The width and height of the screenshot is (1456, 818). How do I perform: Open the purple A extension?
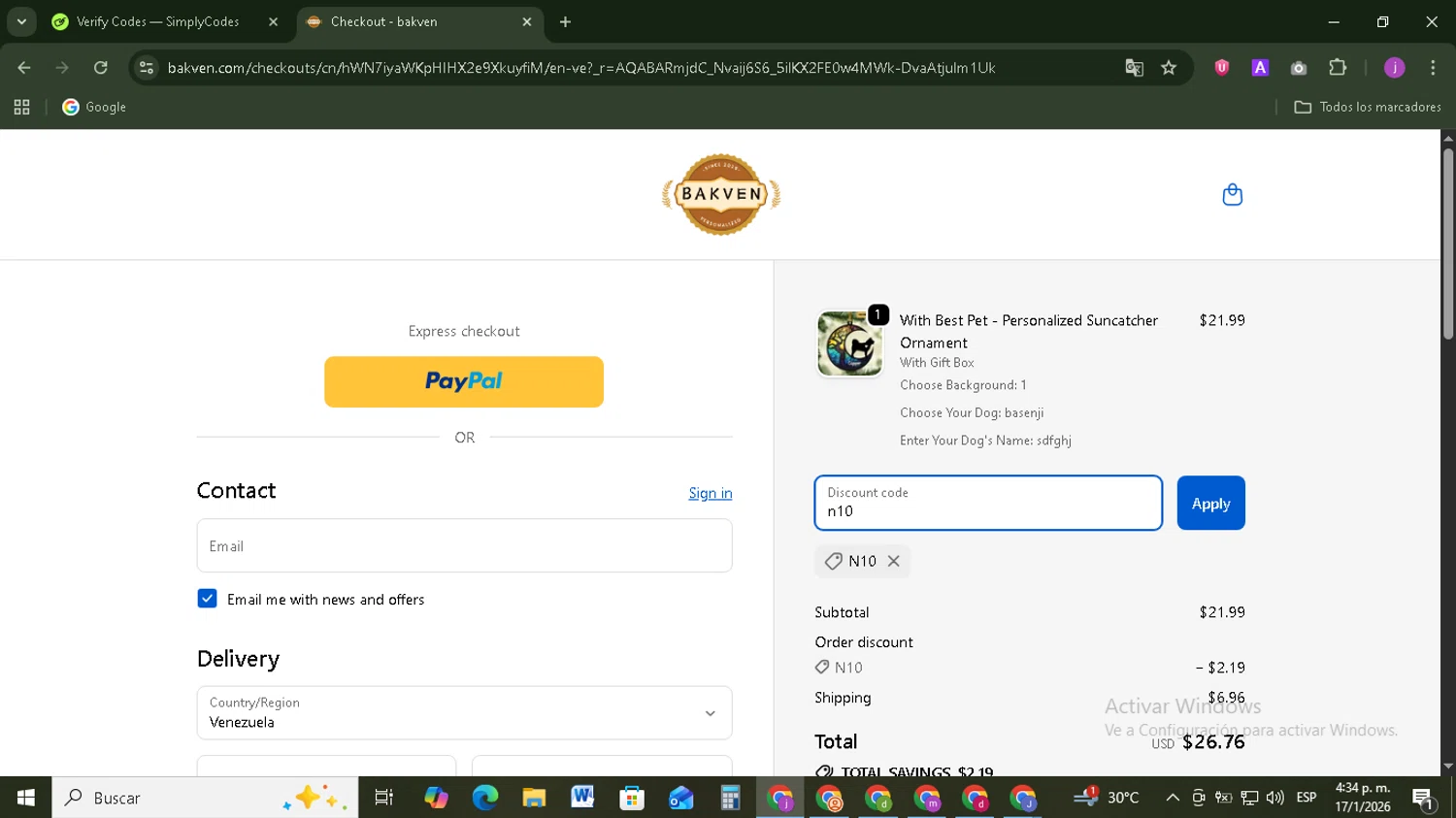tap(1260, 67)
